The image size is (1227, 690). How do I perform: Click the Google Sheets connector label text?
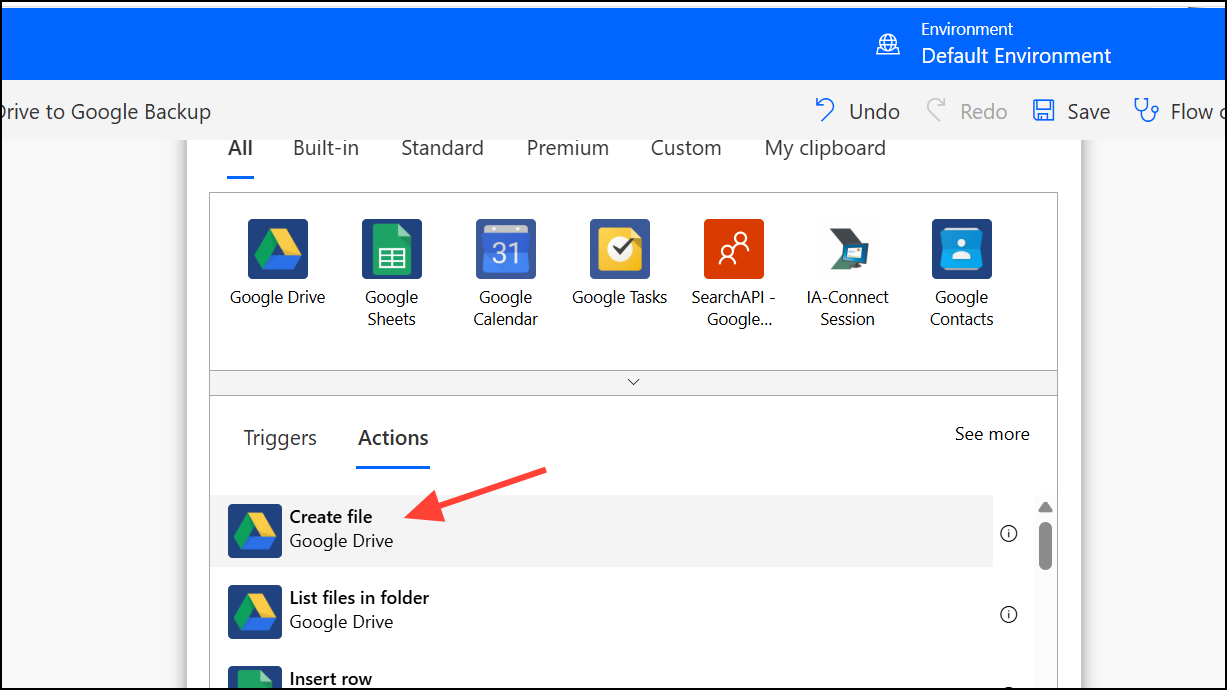click(391, 308)
